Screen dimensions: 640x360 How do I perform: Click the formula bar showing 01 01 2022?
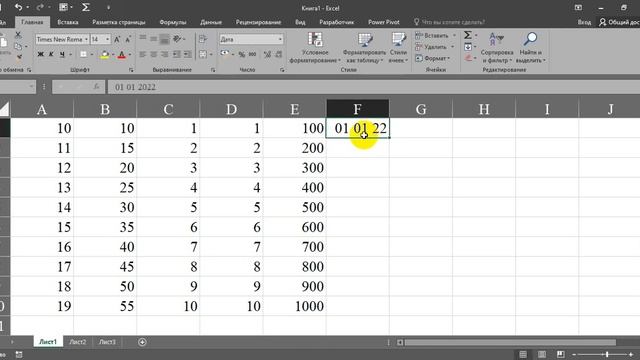point(373,87)
